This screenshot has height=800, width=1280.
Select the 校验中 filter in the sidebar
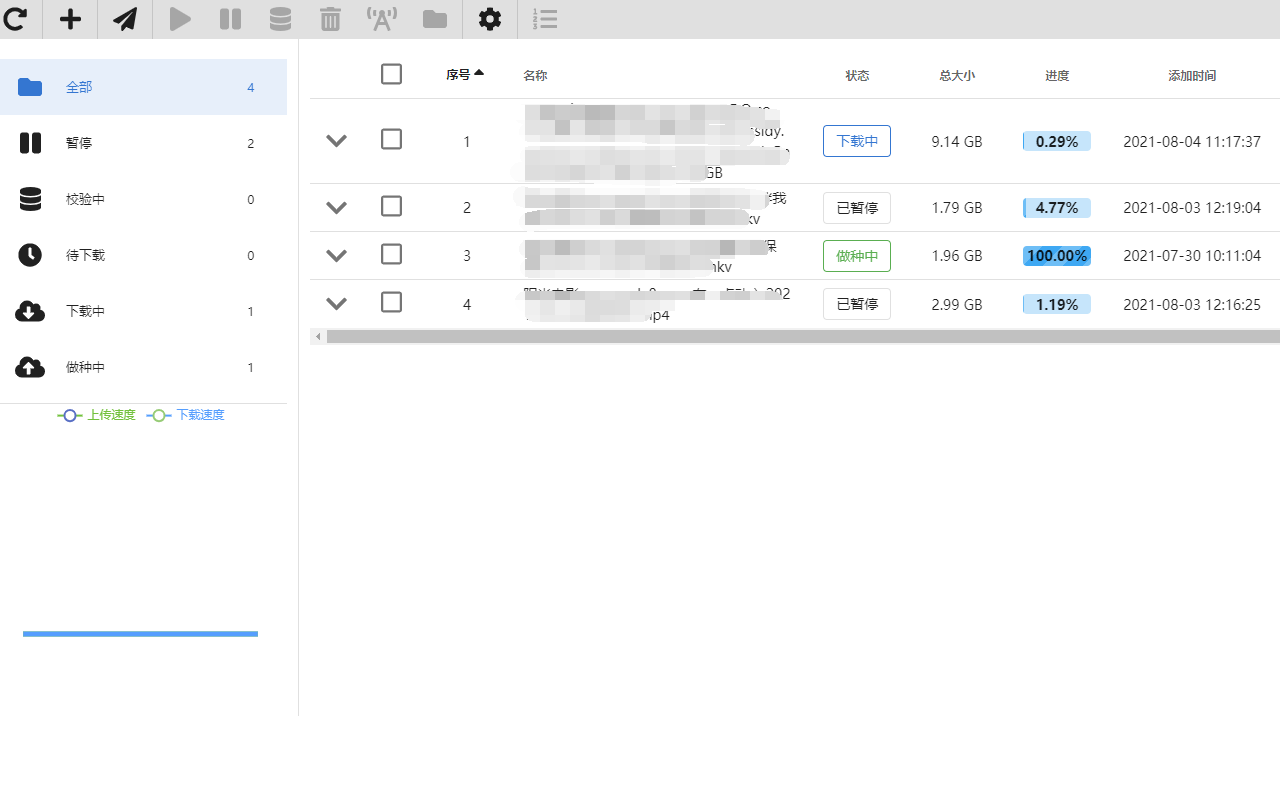pyautogui.click(x=143, y=199)
